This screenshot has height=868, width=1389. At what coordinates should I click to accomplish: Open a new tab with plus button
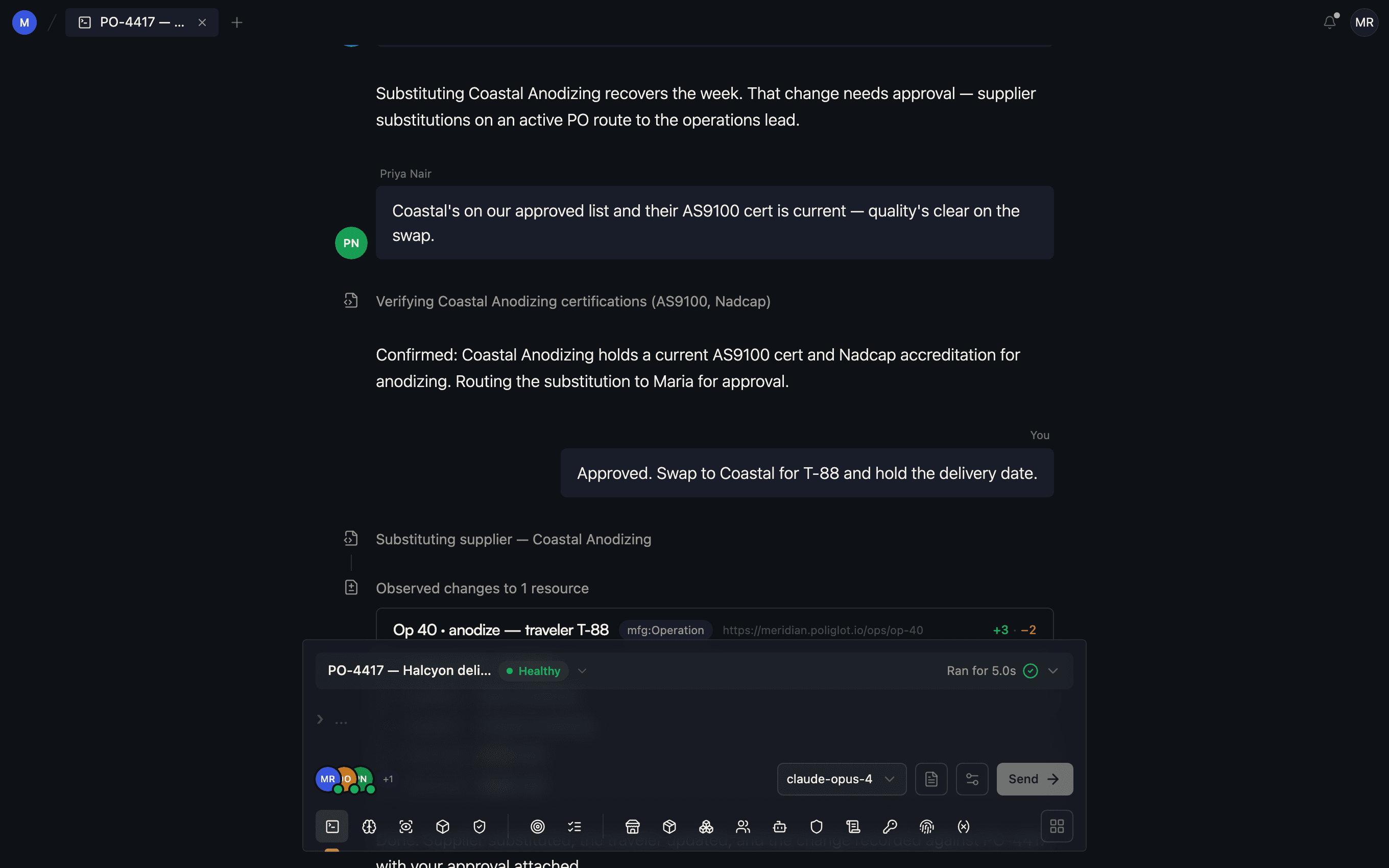pyautogui.click(x=236, y=22)
